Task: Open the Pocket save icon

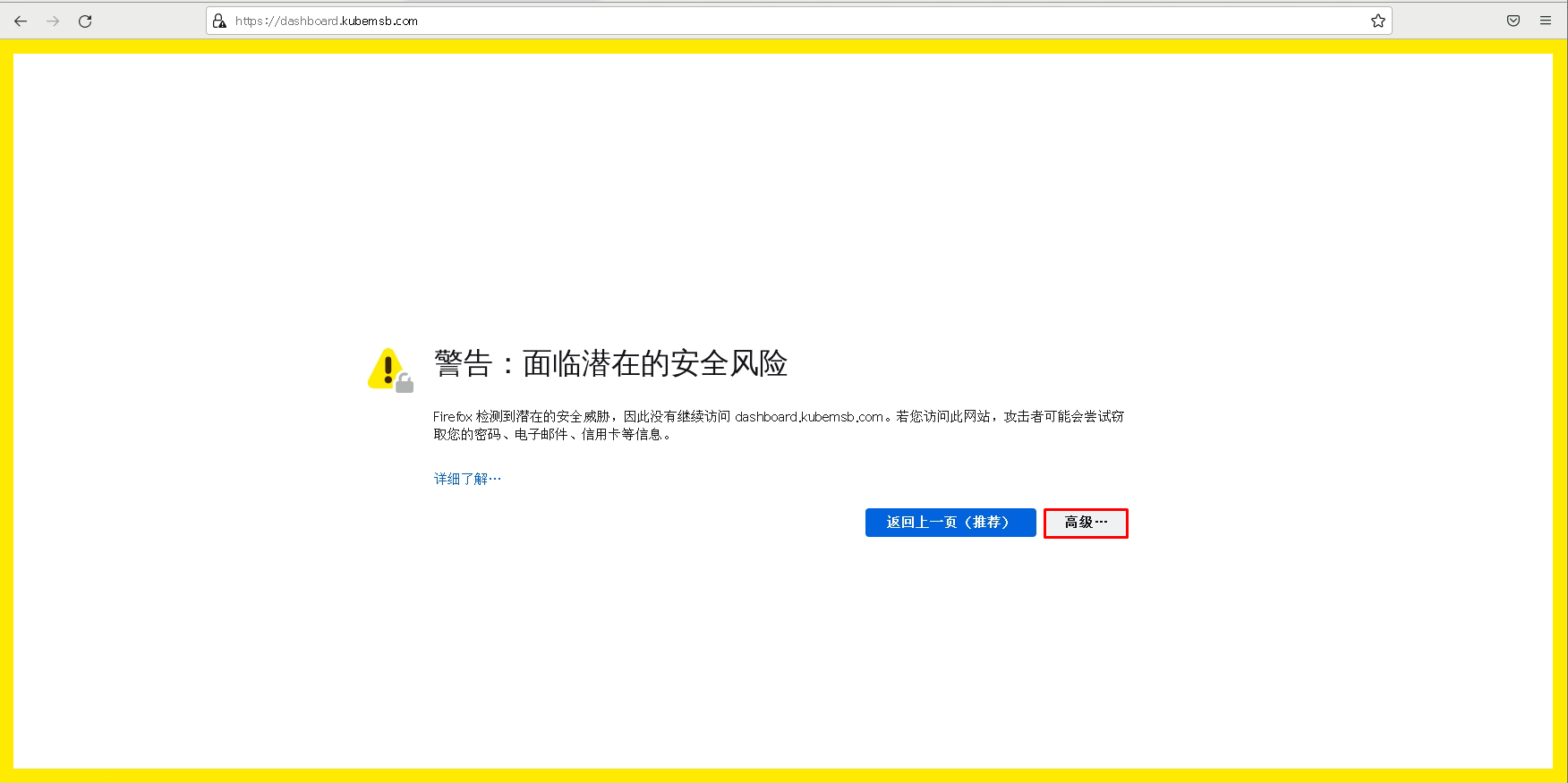Action: 1513,21
